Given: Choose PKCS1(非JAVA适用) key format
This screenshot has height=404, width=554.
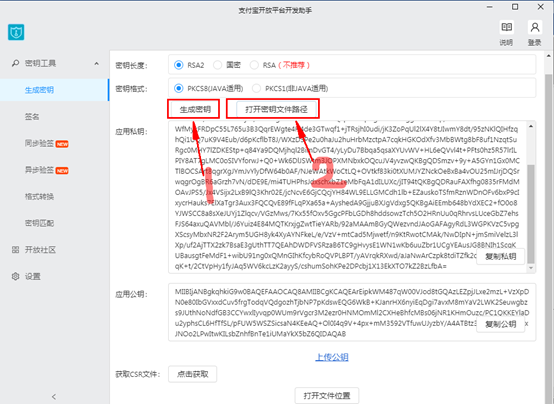Looking at the screenshot, I should (257, 88).
